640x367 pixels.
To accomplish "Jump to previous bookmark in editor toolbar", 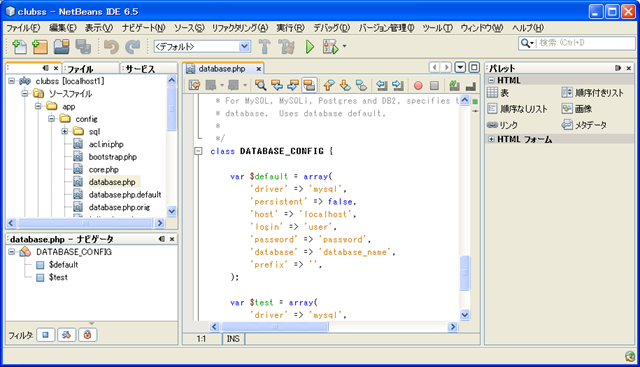I will click(x=329, y=85).
